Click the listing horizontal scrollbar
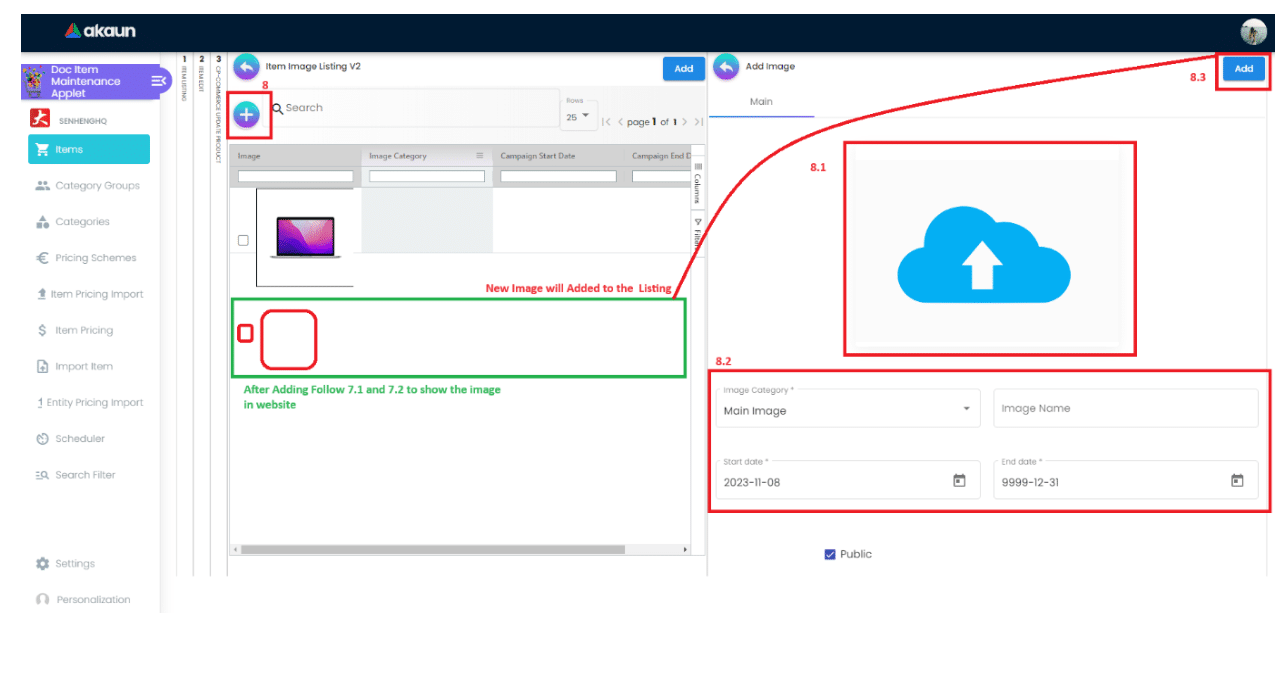 coord(433,549)
